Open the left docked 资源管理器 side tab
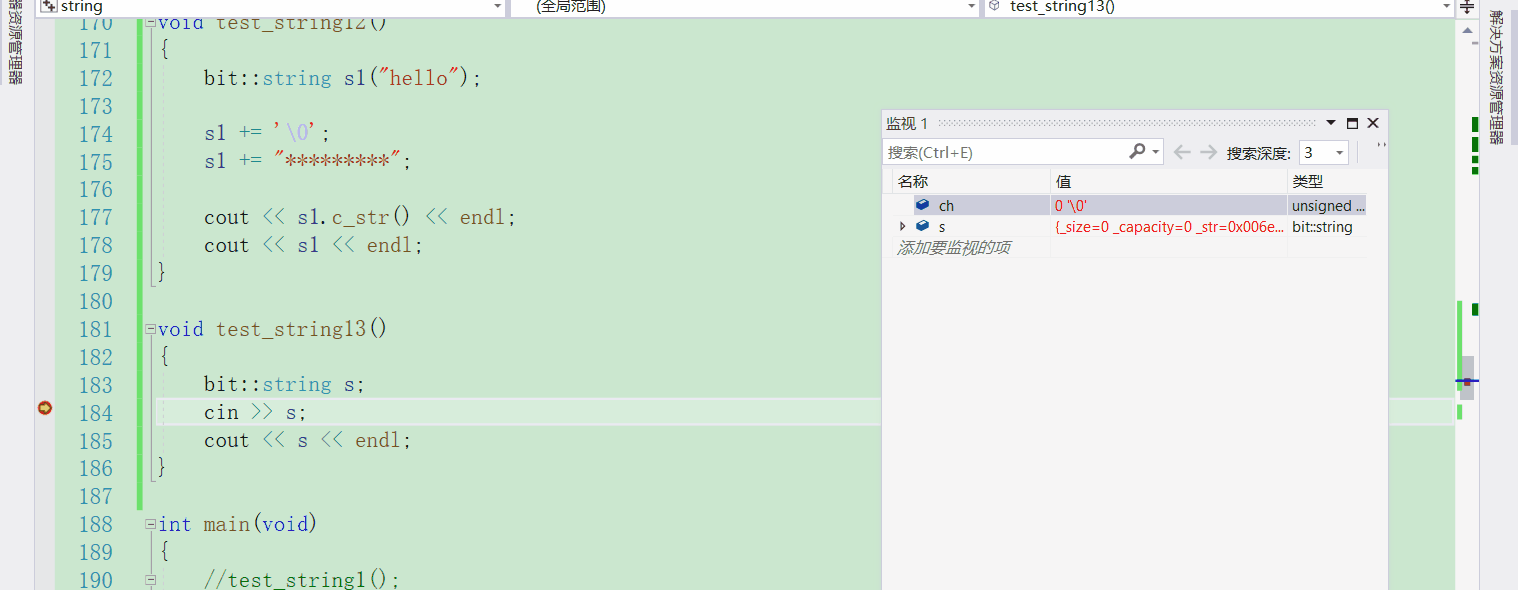This screenshot has width=1518, height=590. point(15,43)
